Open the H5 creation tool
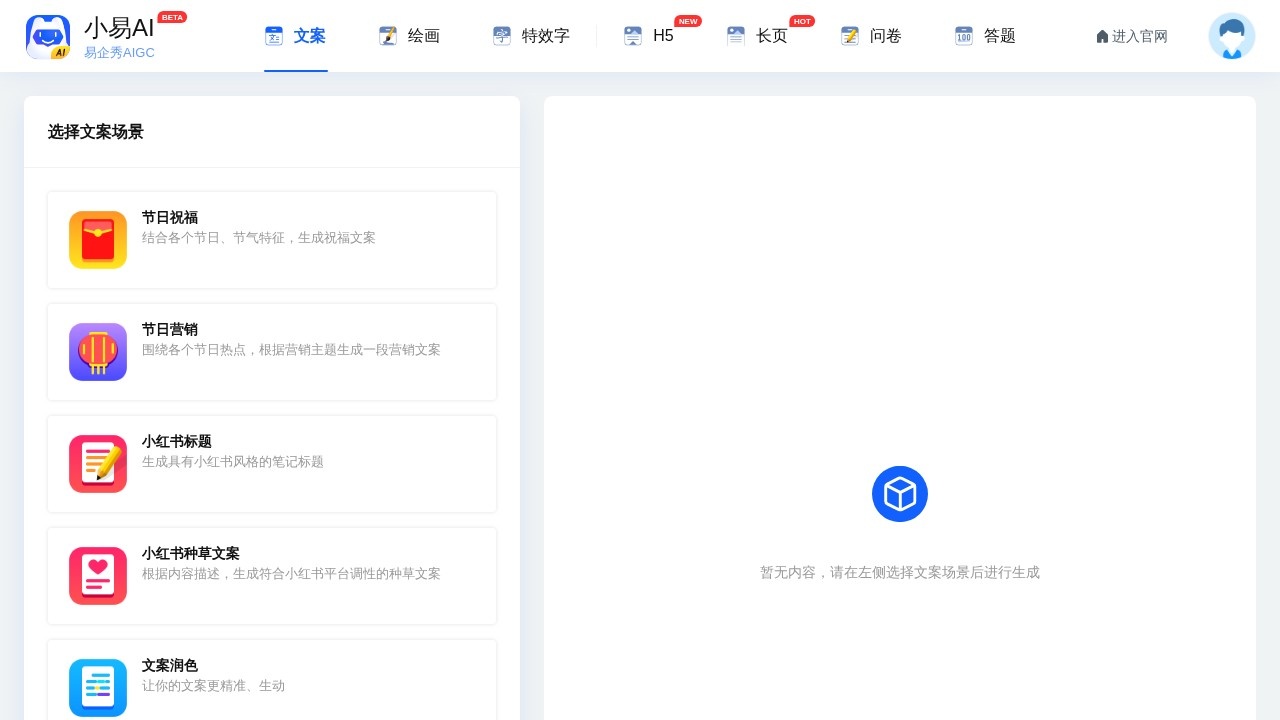The height and width of the screenshot is (720, 1280). pos(633,36)
